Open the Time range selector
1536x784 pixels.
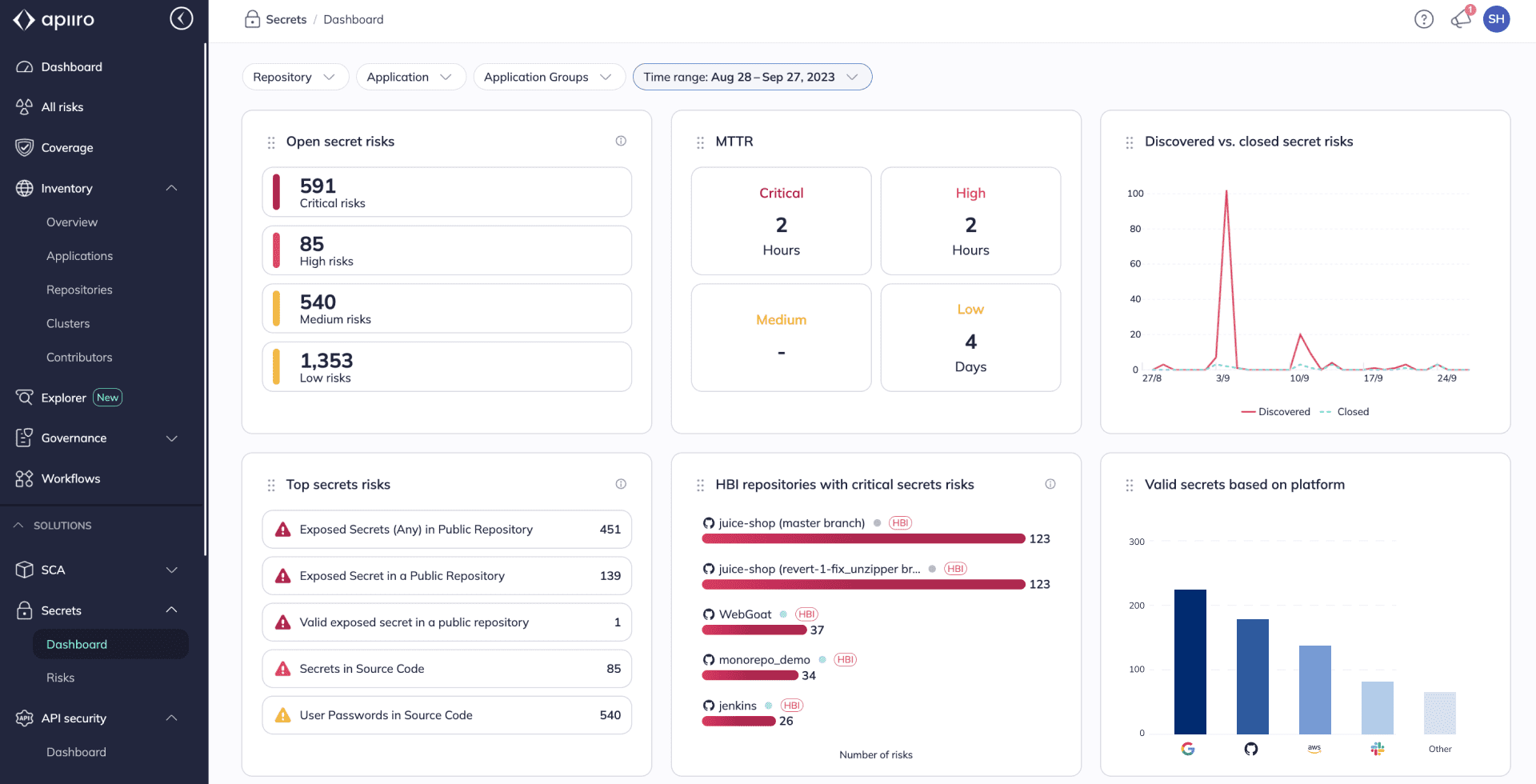[x=752, y=77]
